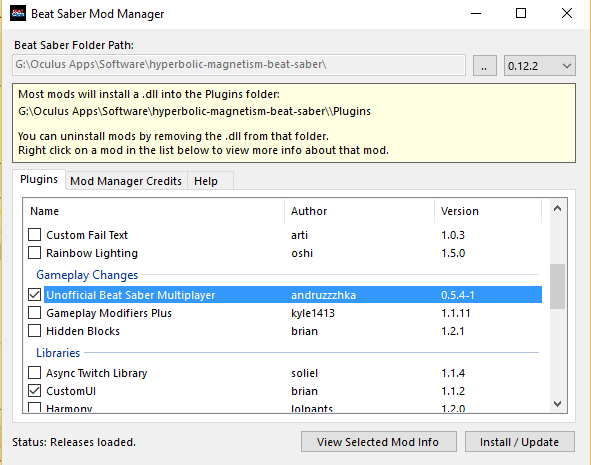
Task: Click the Beat Saber folder path field
Action: (239, 65)
